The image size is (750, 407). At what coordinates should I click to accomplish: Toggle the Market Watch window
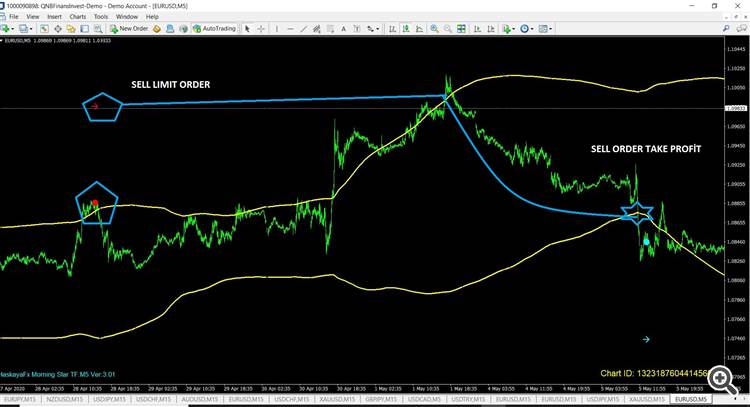point(44,29)
